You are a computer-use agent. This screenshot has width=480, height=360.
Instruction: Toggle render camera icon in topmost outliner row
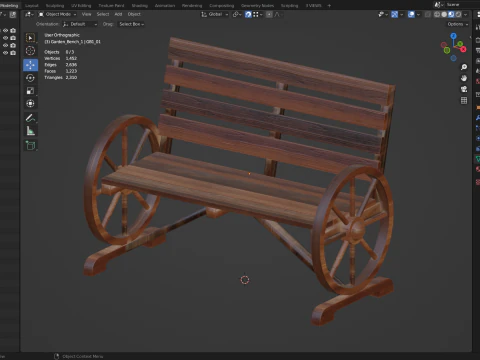point(13,30)
